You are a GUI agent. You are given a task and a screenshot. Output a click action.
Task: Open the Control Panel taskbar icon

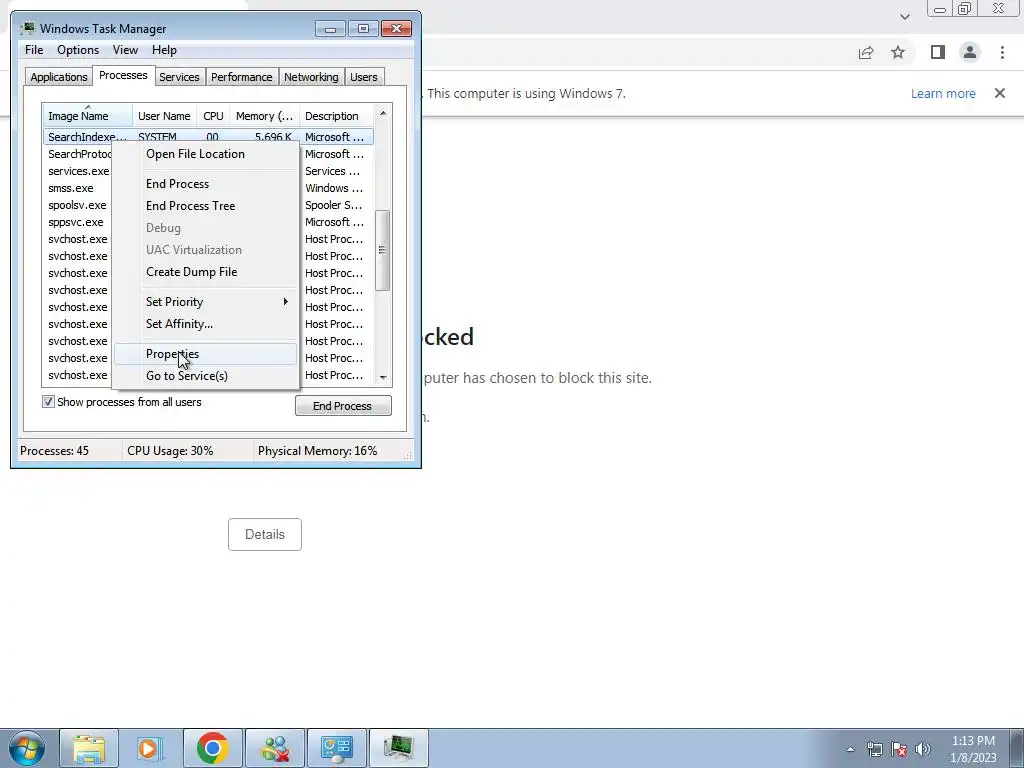(x=336, y=748)
